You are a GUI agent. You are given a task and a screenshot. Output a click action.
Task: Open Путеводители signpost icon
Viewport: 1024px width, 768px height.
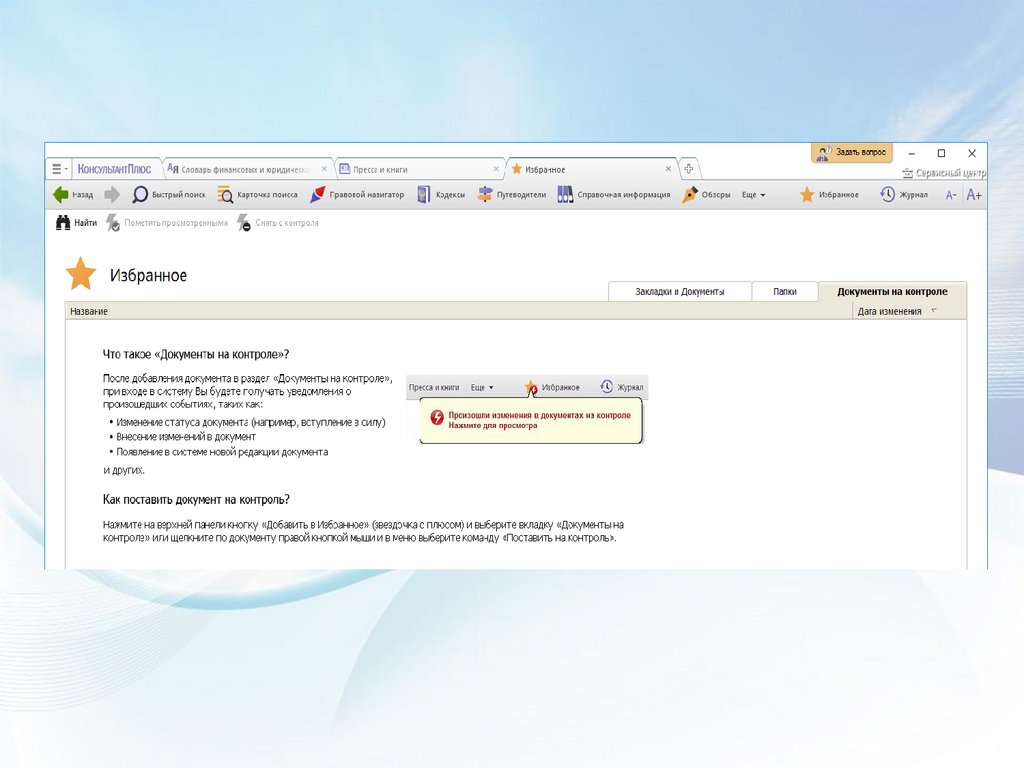click(485, 195)
